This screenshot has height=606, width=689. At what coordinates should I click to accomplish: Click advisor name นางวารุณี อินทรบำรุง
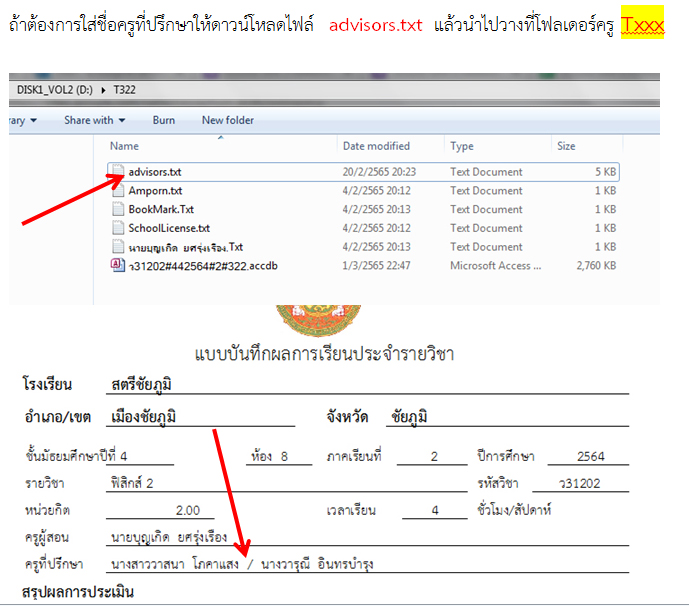(x=317, y=564)
